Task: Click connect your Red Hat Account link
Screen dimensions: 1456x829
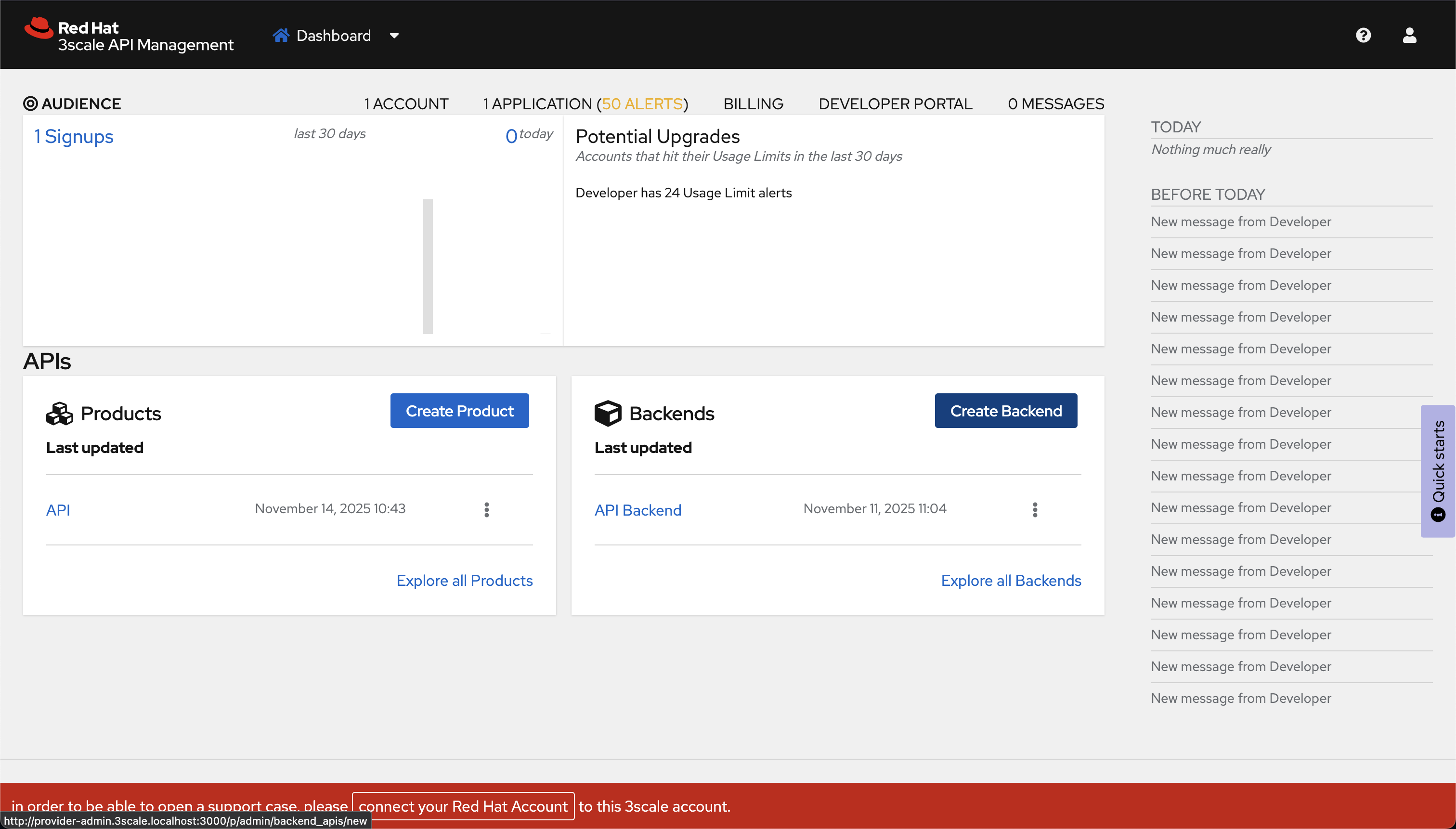Action: [x=462, y=806]
